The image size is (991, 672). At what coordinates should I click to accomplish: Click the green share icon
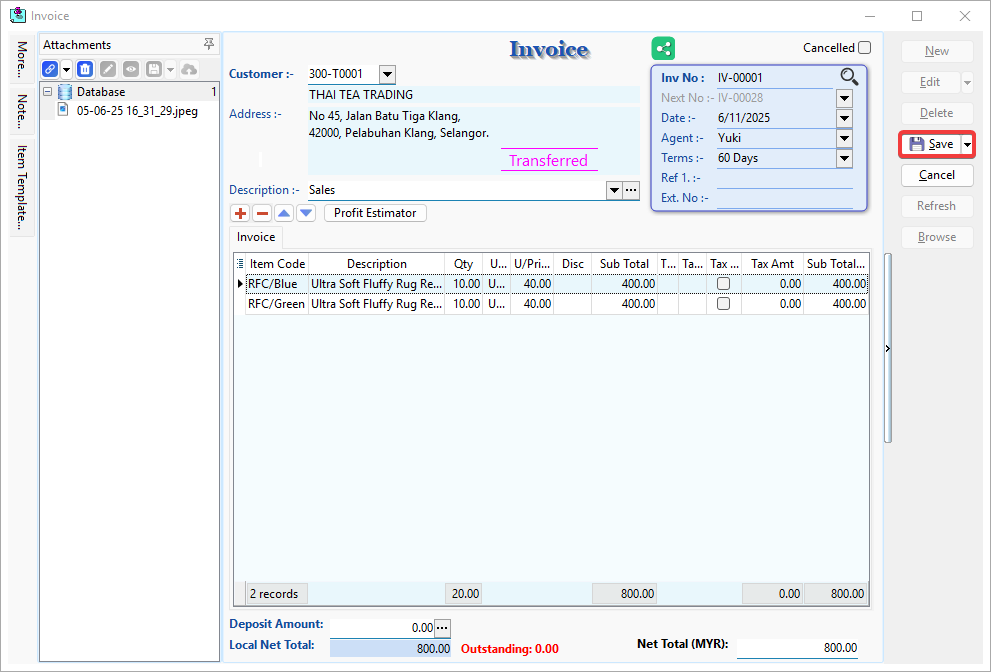coord(663,48)
